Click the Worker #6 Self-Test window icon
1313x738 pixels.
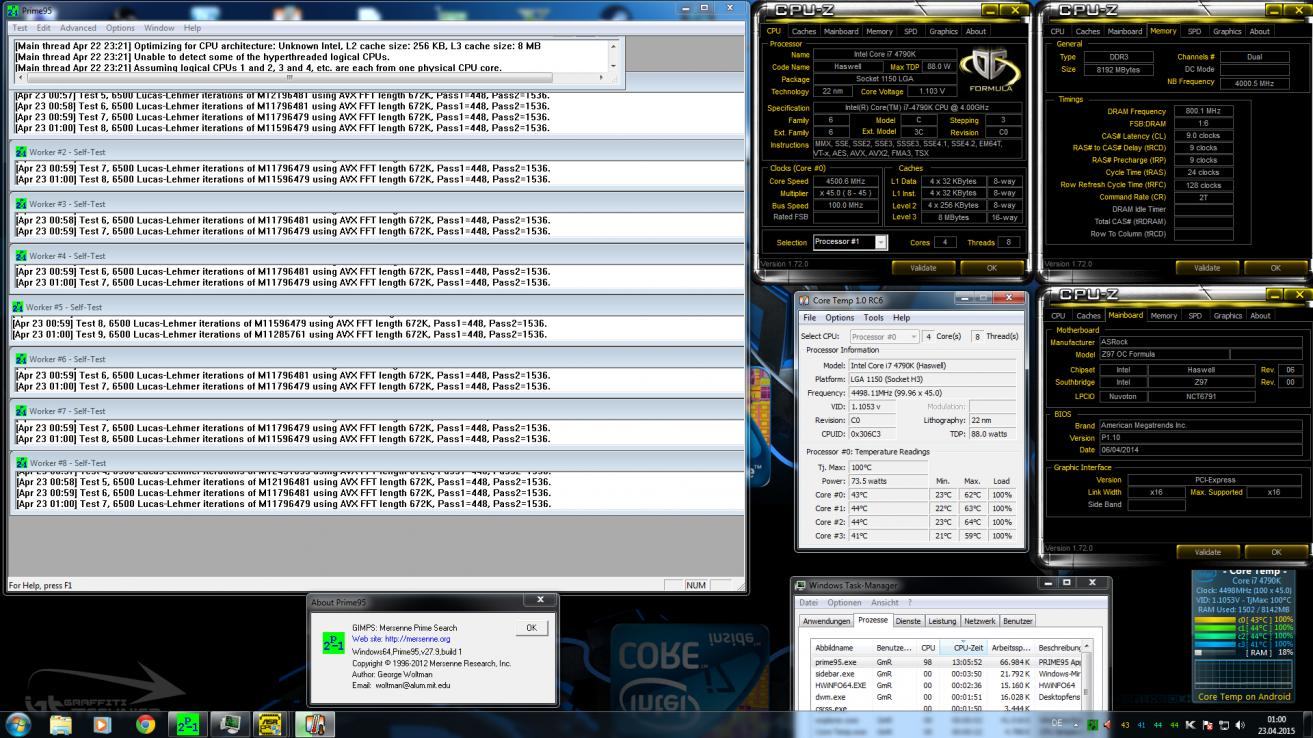[x=21, y=359]
